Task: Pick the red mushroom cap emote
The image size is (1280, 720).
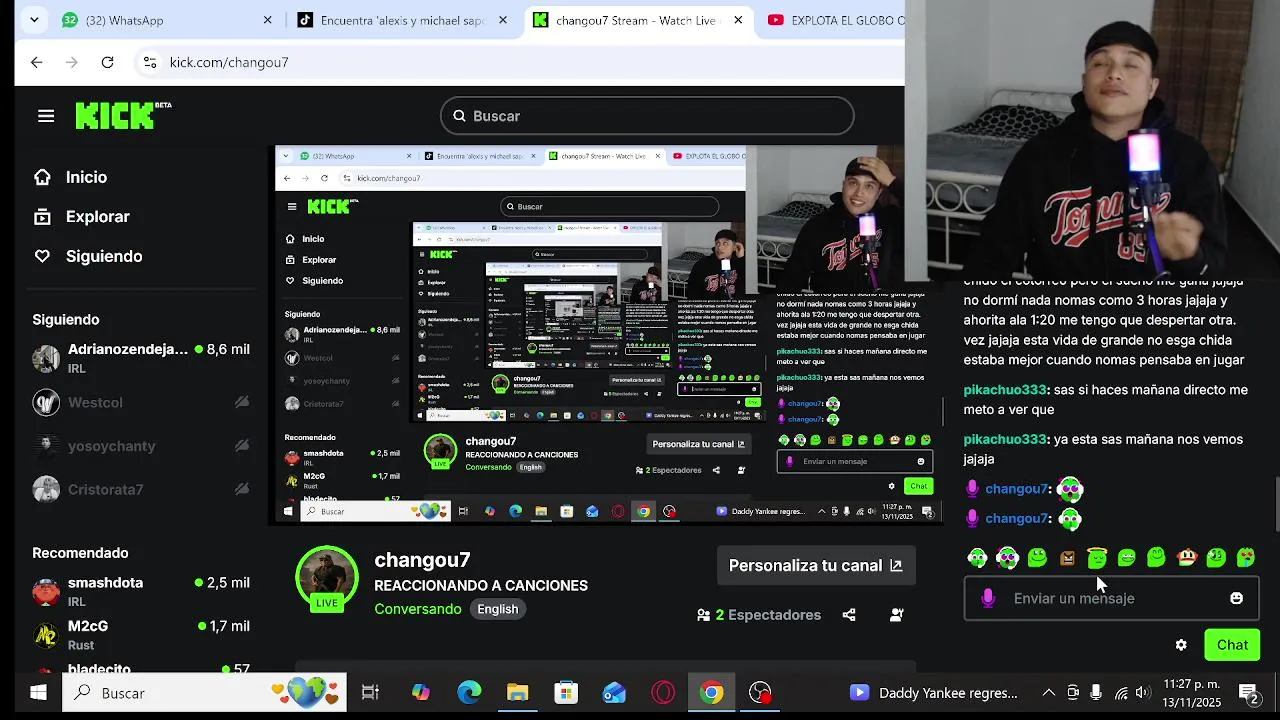Action: tap(1186, 557)
